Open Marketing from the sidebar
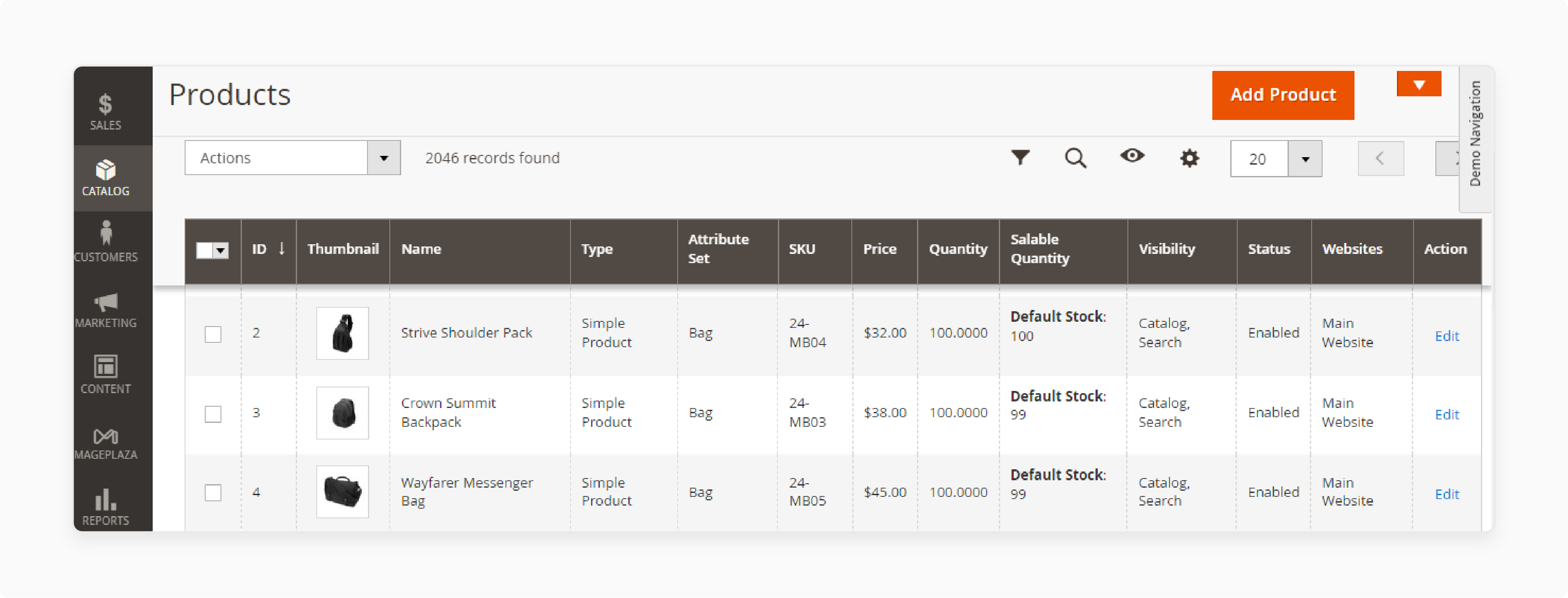1568x598 pixels. pyautogui.click(x=106, y=310)
